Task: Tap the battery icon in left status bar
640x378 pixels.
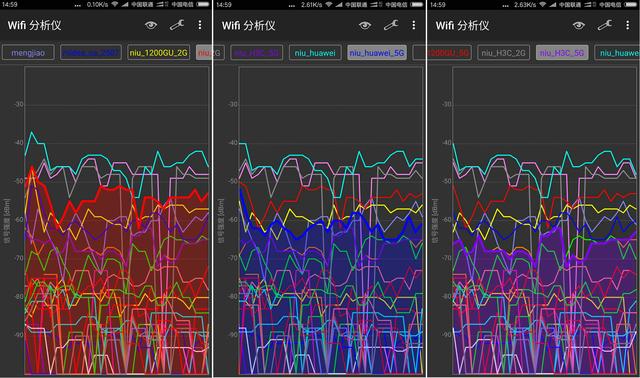Action: pos(203,4)
